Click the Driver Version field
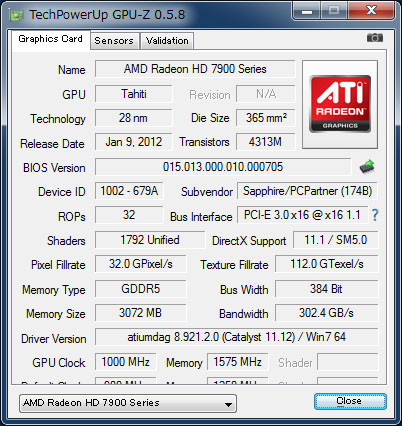This screenshot has height=426, width=402. (x=237, y=337)
